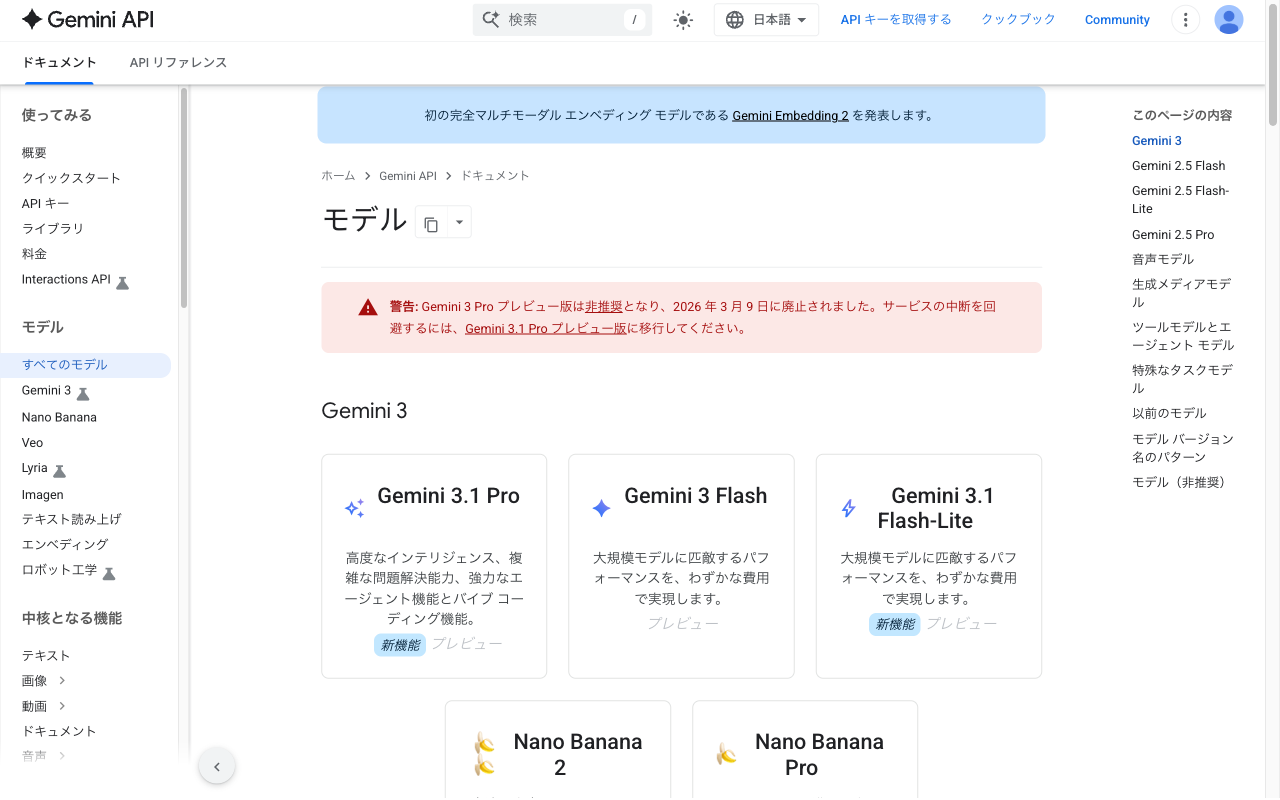Open the Gemini Embedding 2 announcement link
Image resolution: width=1280 pixels, height=800 pixels.
(790, 115)
